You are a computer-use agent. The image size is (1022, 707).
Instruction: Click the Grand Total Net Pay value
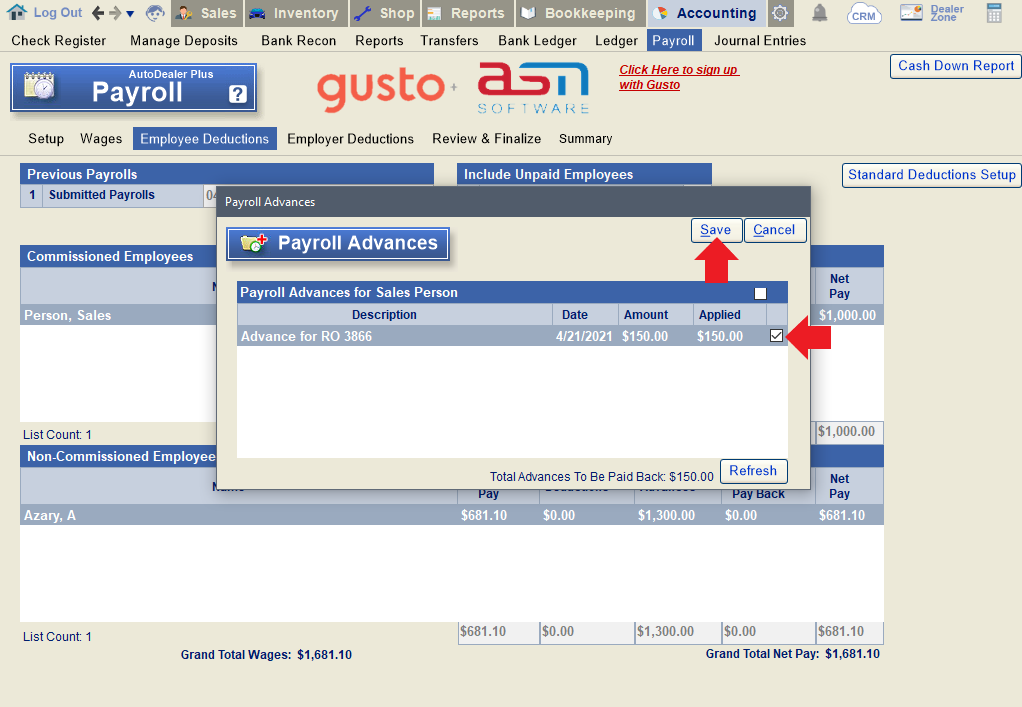click(853, 654)
